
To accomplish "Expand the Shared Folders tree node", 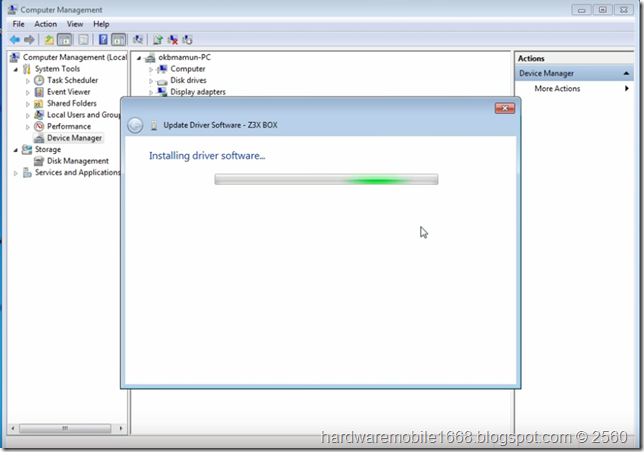I will pyautogui.click(x=28, y=104).
